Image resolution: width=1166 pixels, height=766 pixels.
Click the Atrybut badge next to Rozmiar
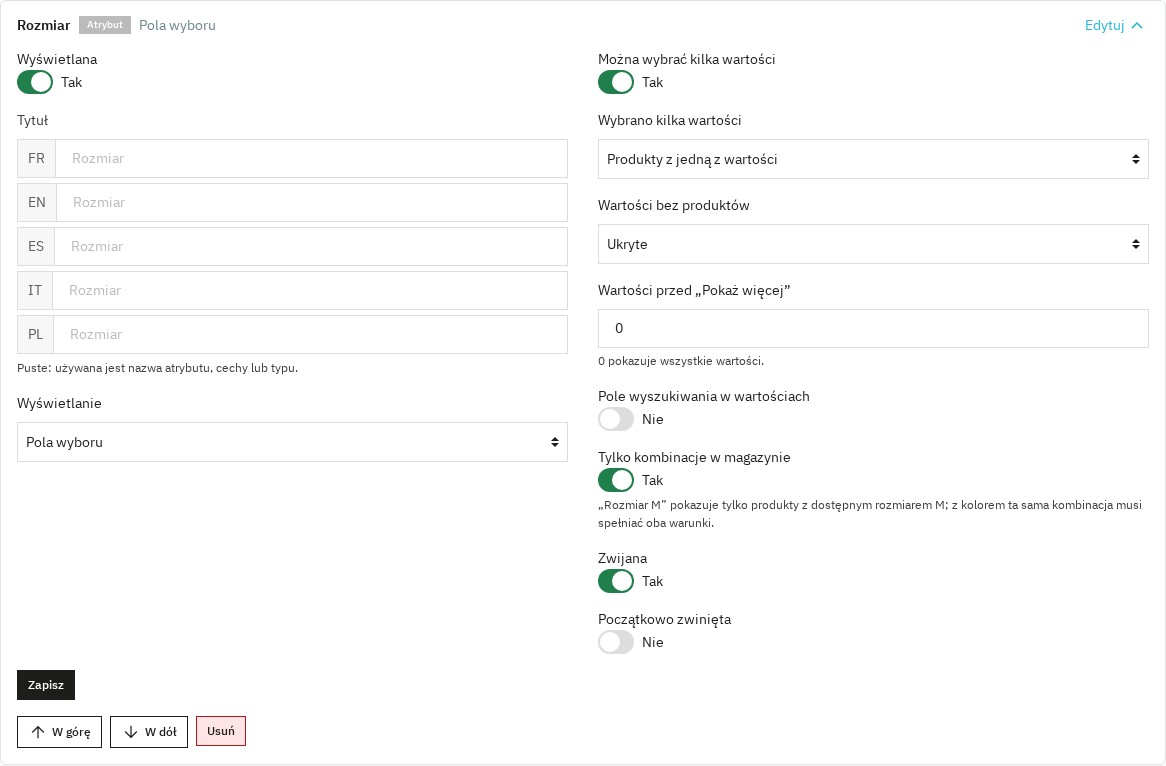(105, 25)
